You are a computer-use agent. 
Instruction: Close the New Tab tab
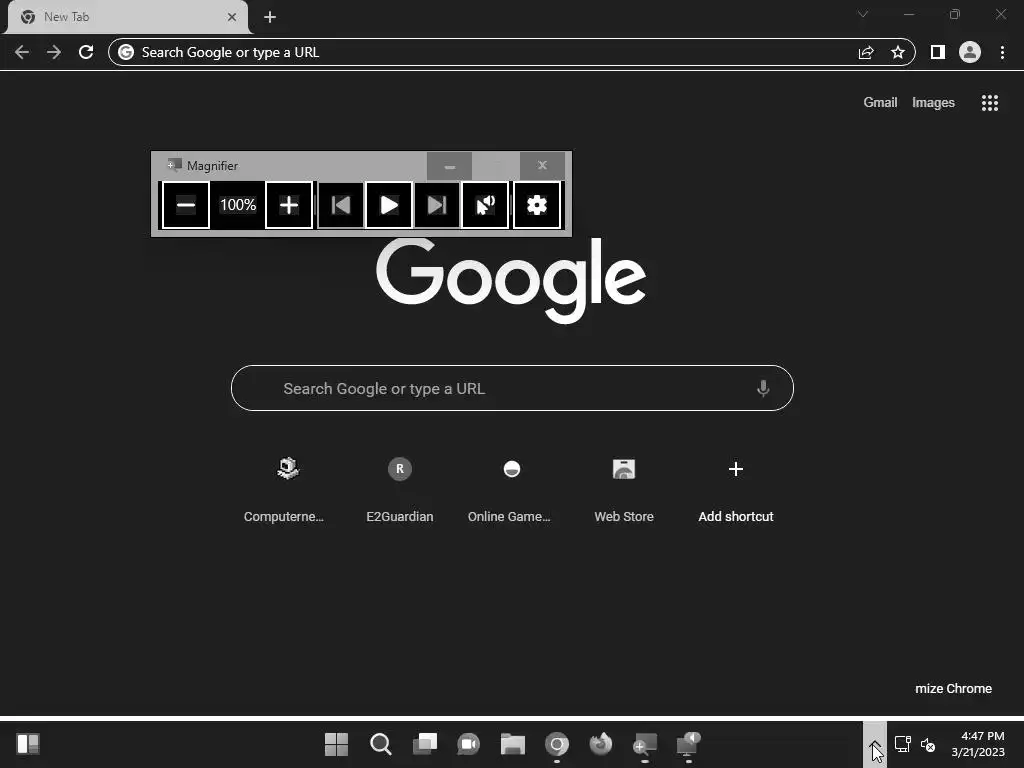(x=232, y=17)
